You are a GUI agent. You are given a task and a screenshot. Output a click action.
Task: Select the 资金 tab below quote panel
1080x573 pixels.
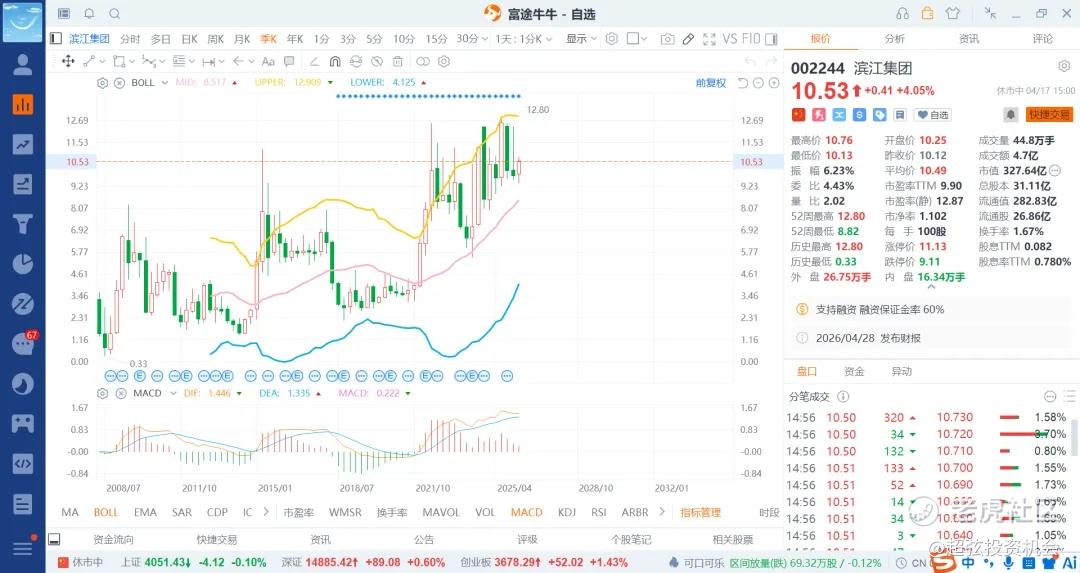point(854,371)
